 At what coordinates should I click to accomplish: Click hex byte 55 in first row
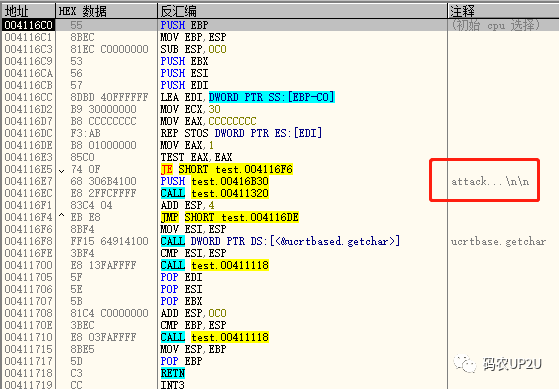click(76, 25)
